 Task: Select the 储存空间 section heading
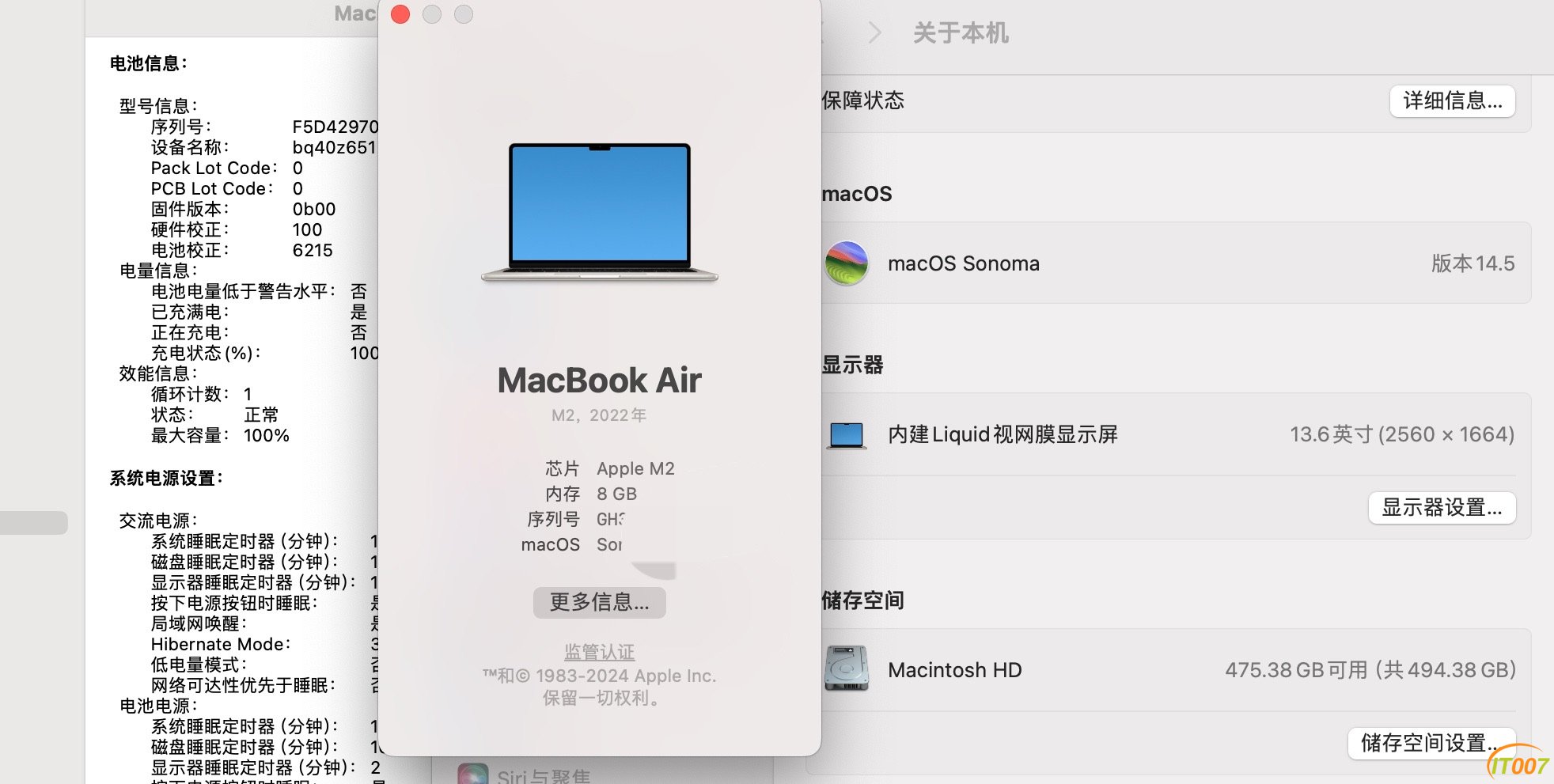(863, 600)
